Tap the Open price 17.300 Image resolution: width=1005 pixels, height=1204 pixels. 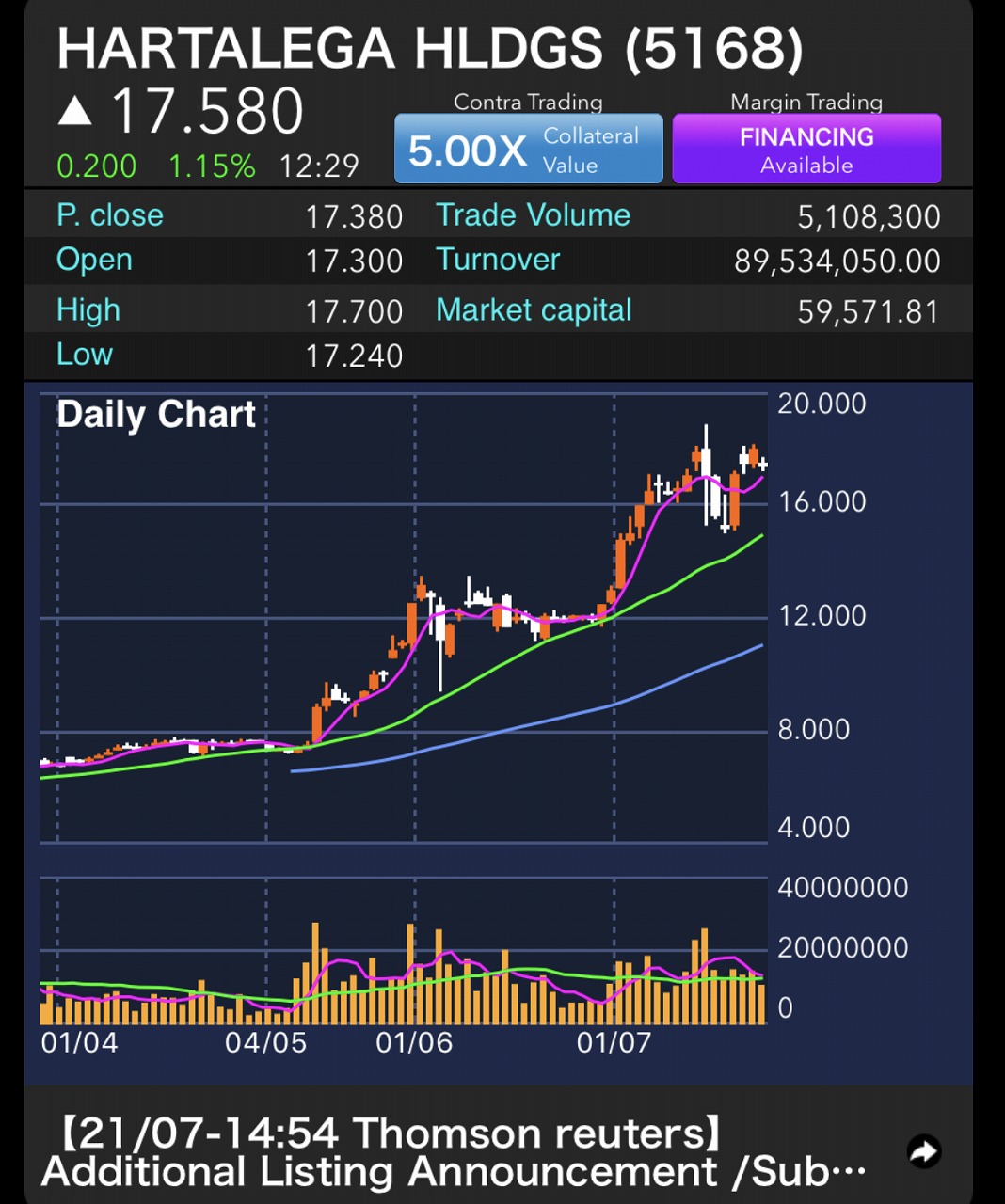354,261
